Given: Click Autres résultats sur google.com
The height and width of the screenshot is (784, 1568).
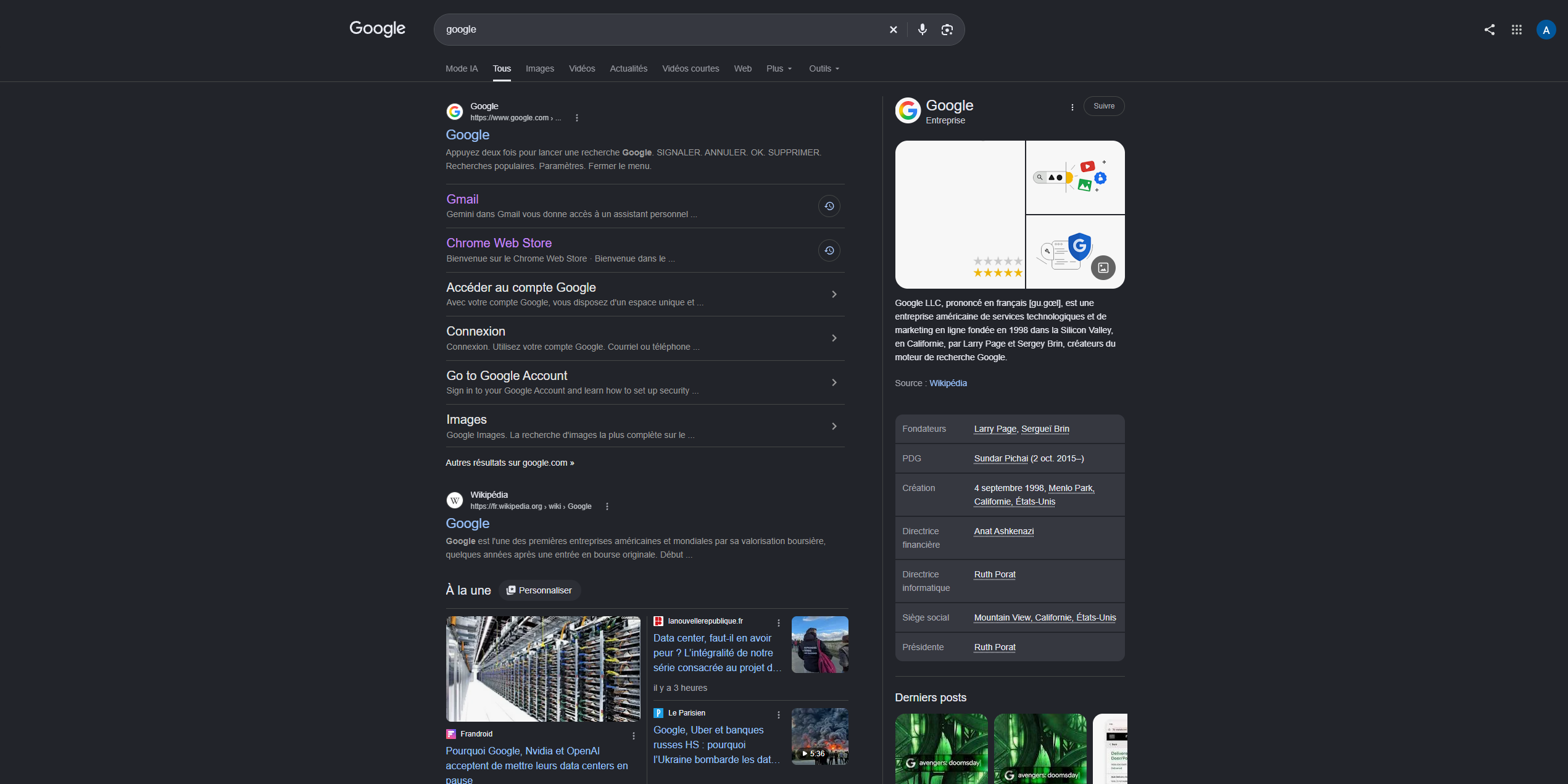Looking at the screenshot, I should (510, 463).
